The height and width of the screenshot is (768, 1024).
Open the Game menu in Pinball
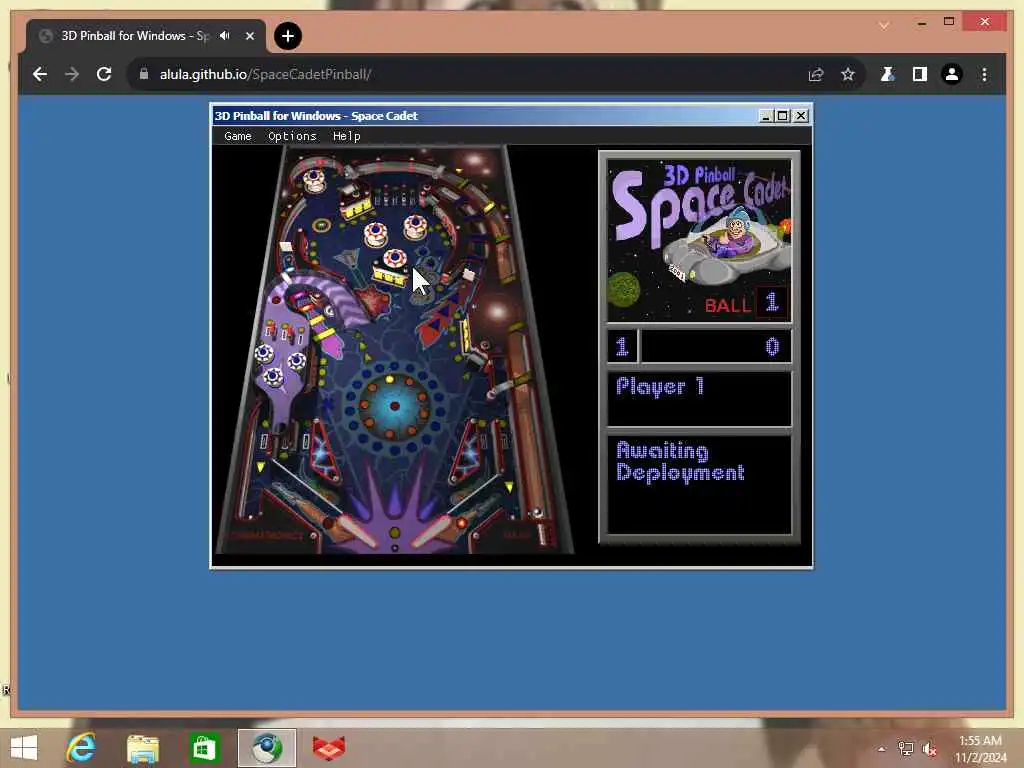point(238,136)
